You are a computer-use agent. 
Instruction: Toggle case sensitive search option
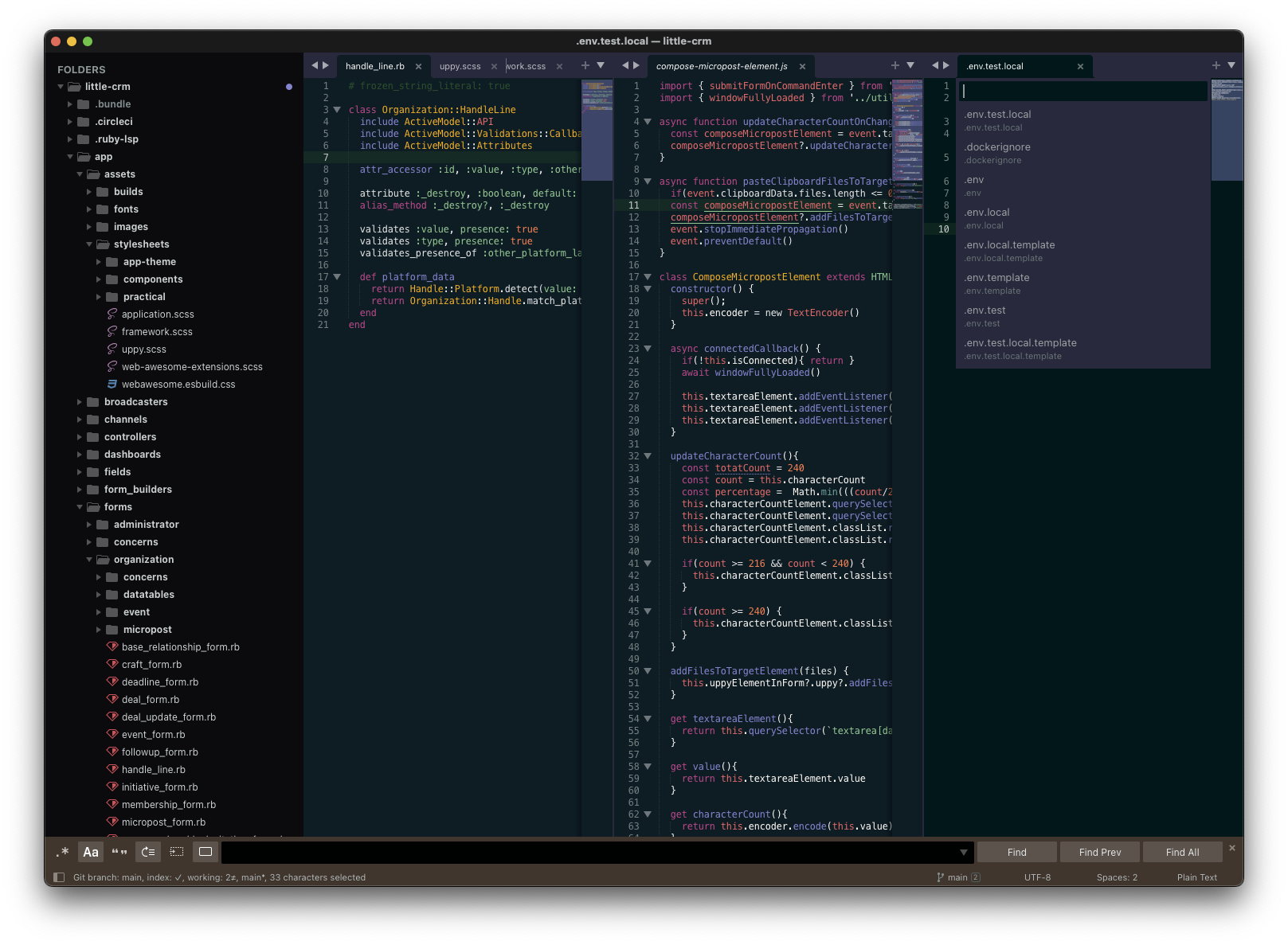(x=91, y=852)
